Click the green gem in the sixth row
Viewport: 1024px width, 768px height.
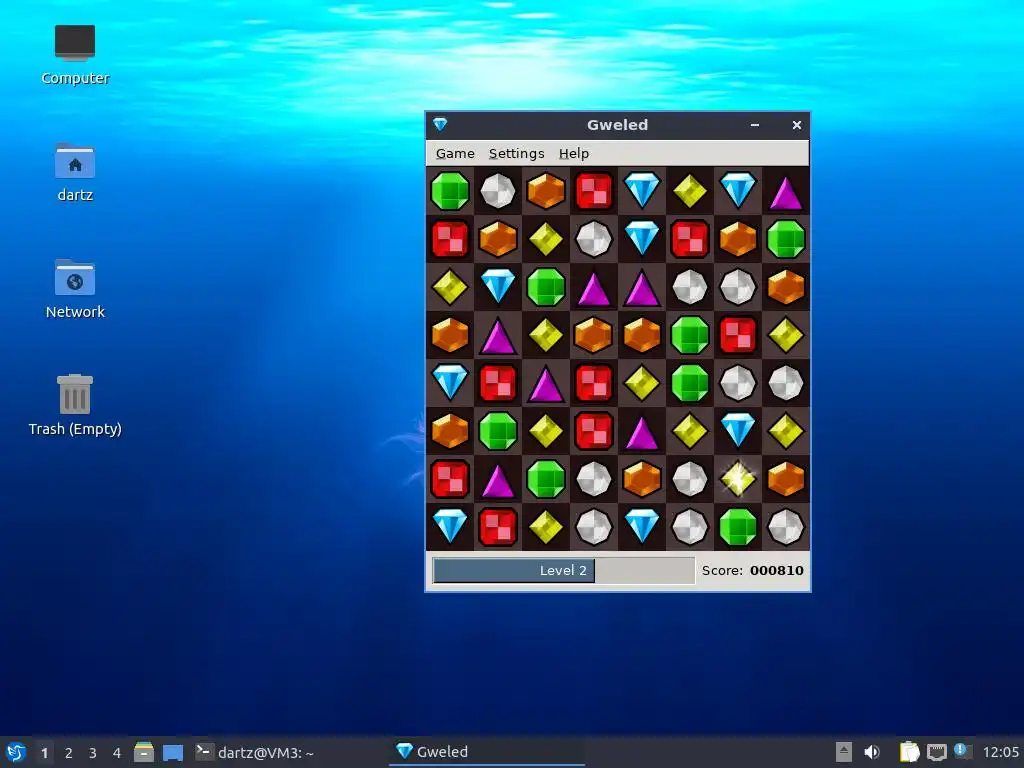point(498,431)
